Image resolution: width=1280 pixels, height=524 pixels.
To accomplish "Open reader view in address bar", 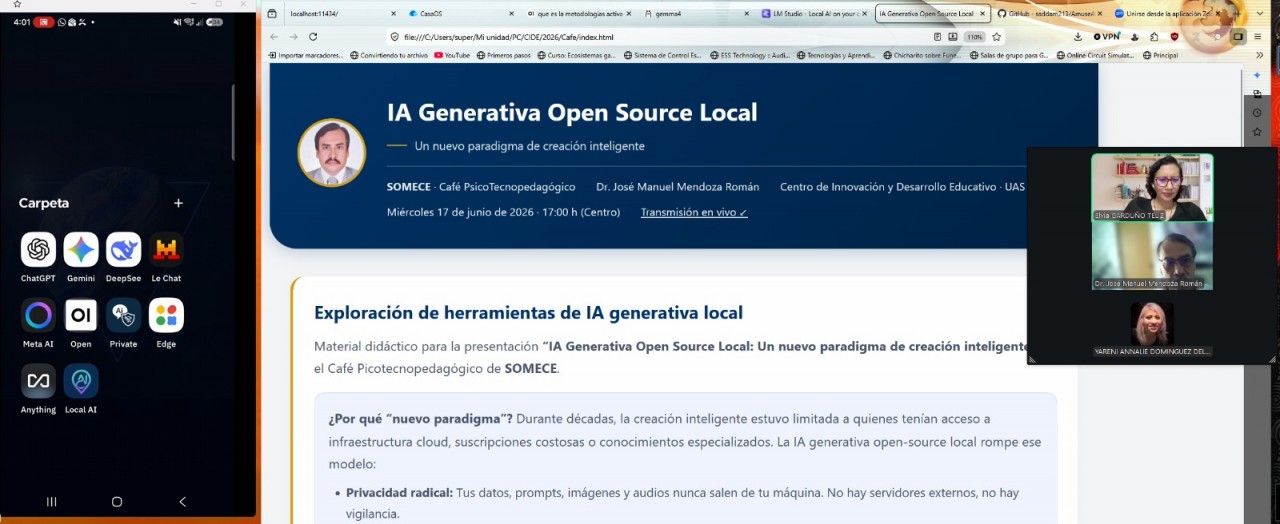I will coord(938,37).
